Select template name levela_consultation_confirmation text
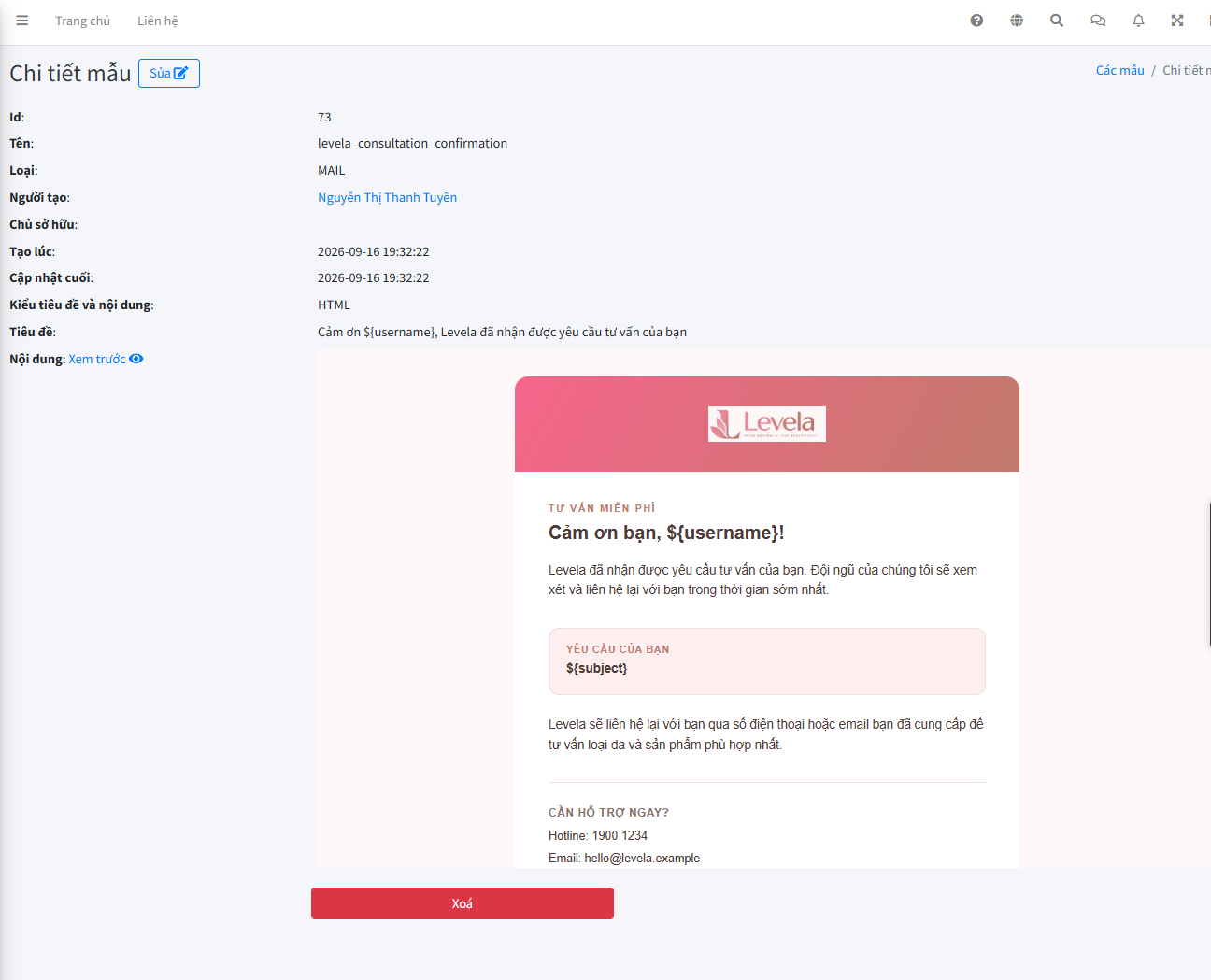Viewport: 1211px width, 980px height. (413, 143)
